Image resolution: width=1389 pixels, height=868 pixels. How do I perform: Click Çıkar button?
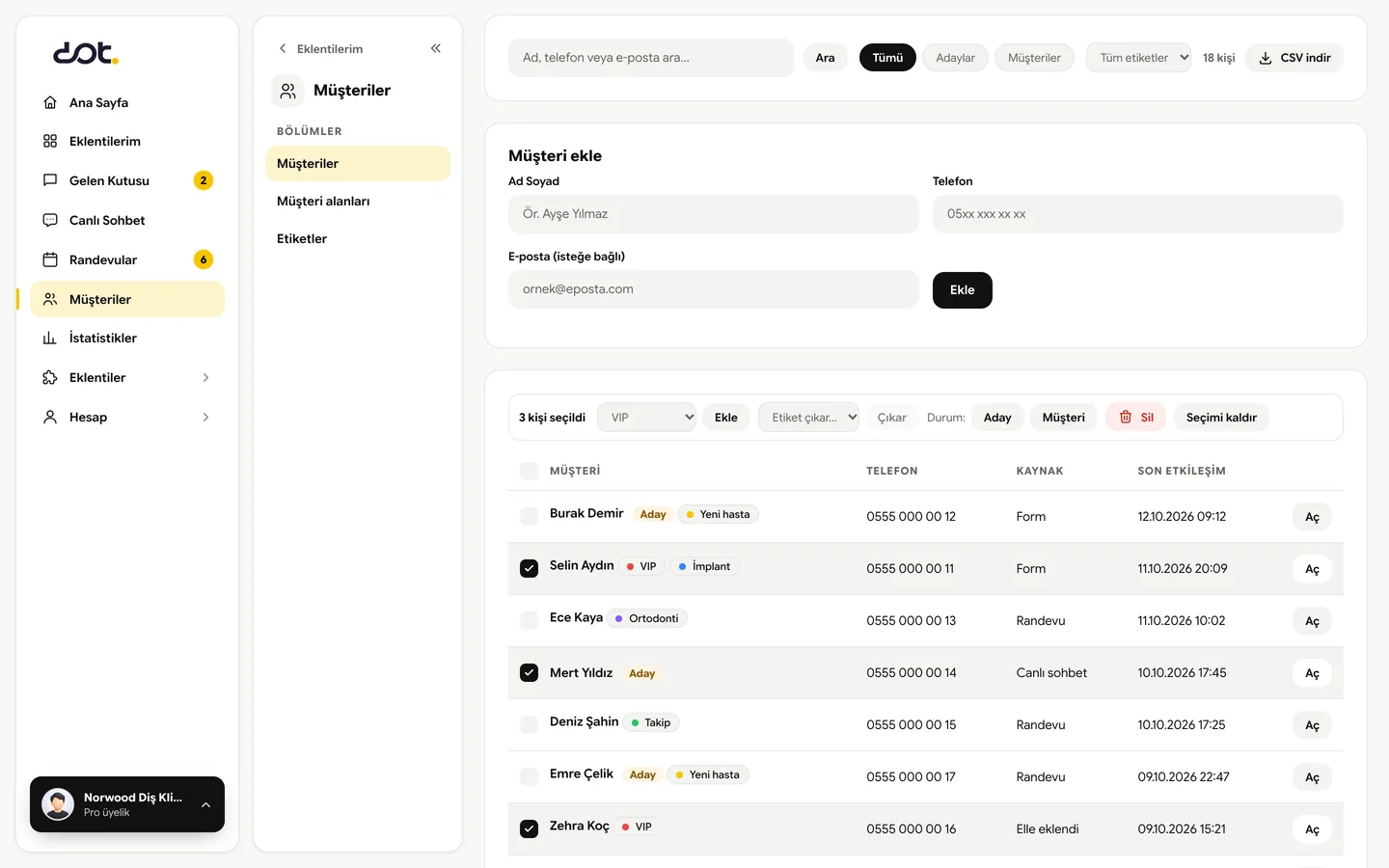pyautogui.click(x=891, y=418)
